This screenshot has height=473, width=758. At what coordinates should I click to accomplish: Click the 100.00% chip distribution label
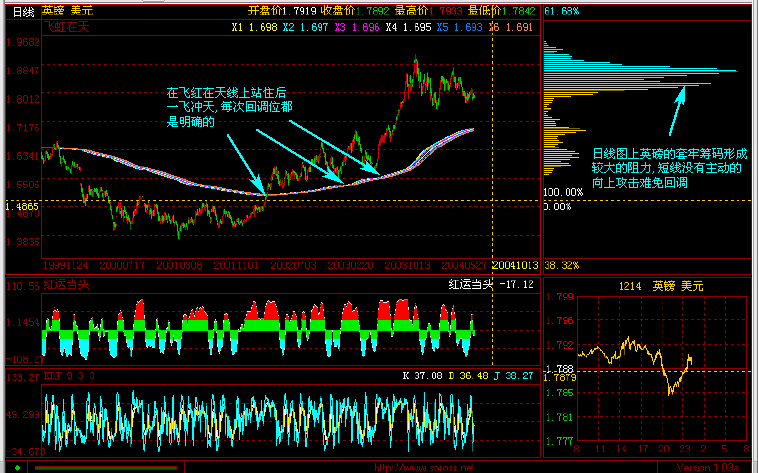tap(563, 192)
